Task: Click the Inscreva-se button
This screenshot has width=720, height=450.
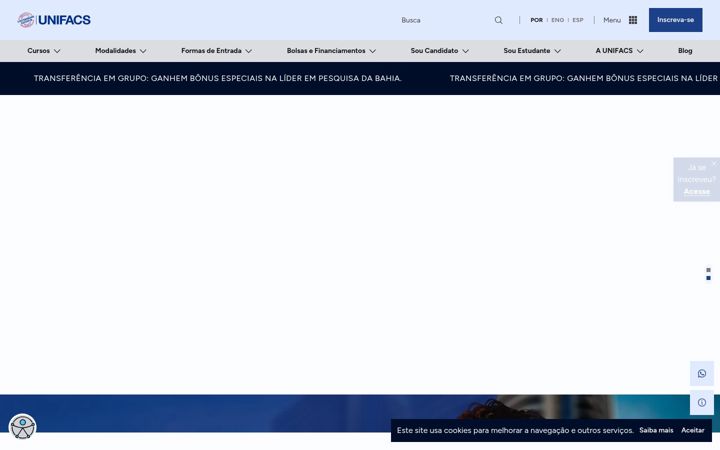Action: coord(675,20)
